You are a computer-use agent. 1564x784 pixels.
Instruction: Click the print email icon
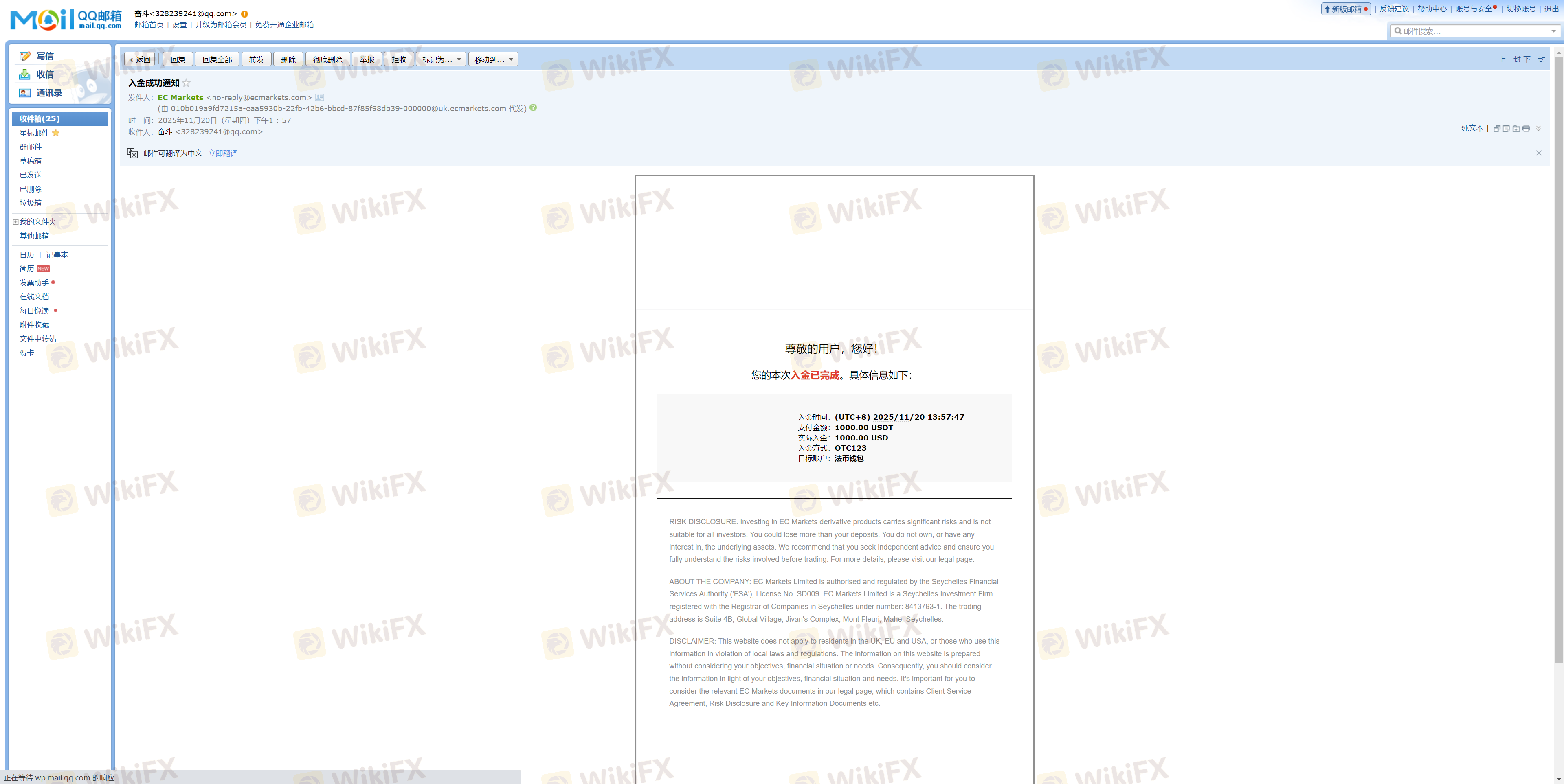pos(1526,129)
